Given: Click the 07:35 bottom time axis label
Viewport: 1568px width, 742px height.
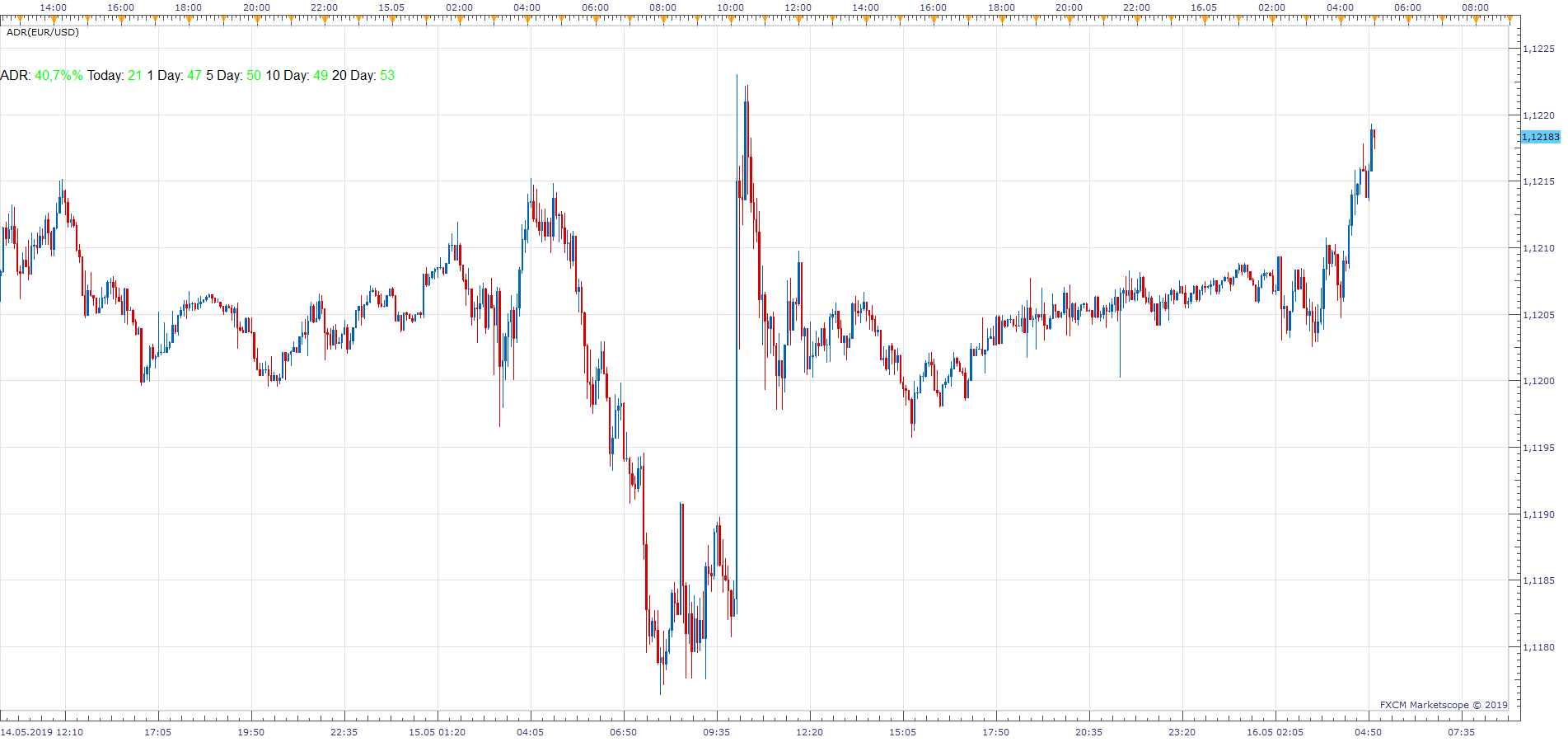Looking at the screenshot, I should point(1462,732).
